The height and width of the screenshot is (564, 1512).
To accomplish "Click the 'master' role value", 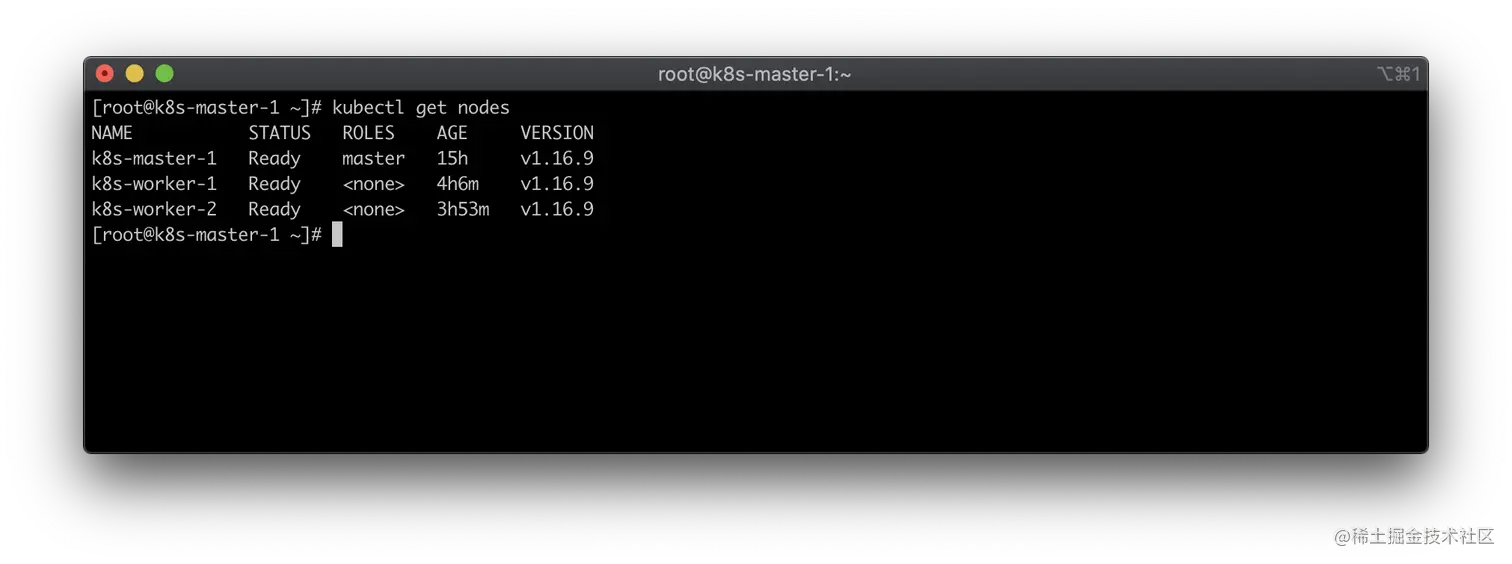I will 374,158.
